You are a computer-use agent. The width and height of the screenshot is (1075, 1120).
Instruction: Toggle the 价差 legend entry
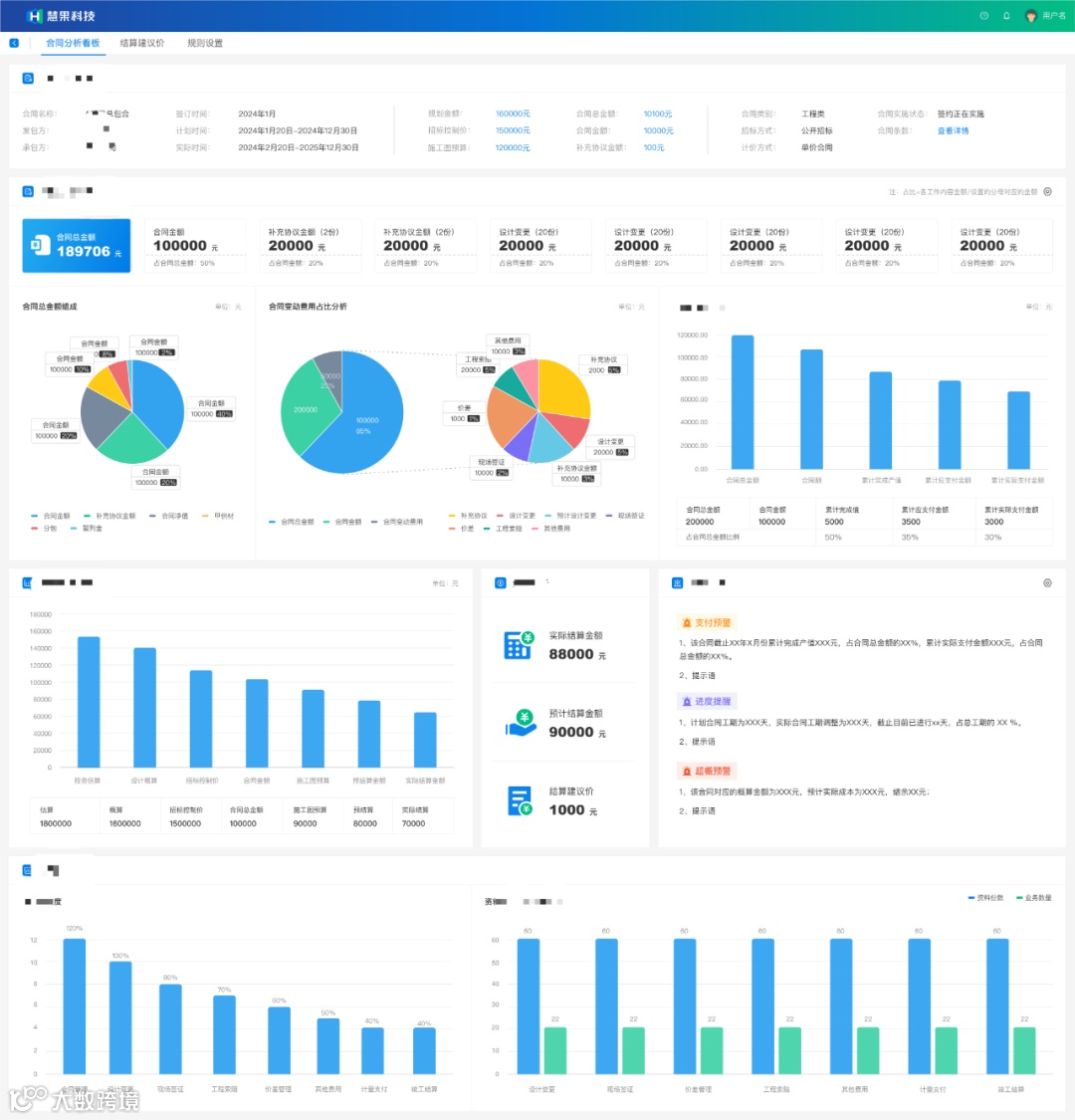pyautogui.click(x=462, y=529)
